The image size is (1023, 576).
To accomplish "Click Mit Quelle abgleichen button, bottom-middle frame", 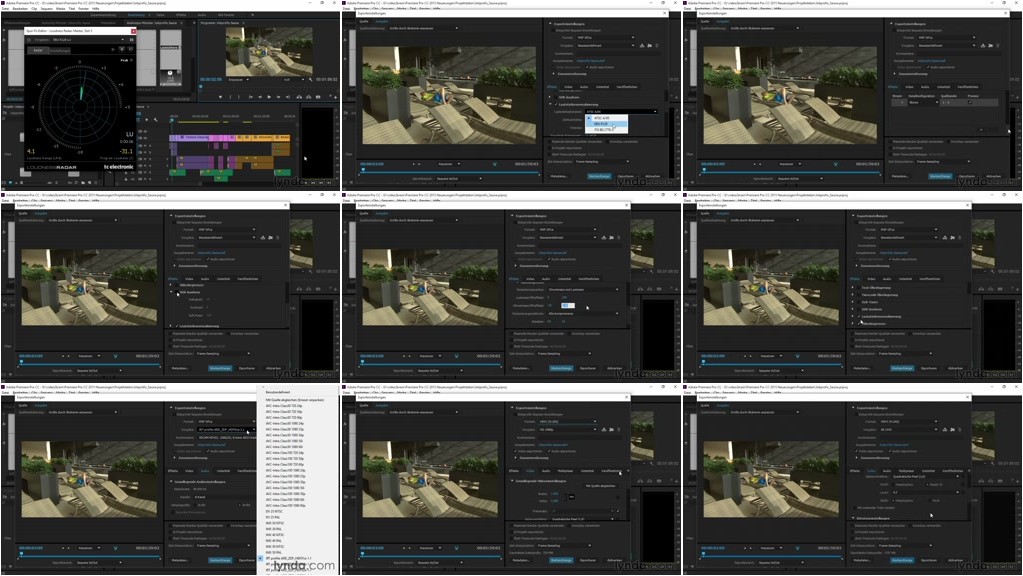I will [600, 486].
